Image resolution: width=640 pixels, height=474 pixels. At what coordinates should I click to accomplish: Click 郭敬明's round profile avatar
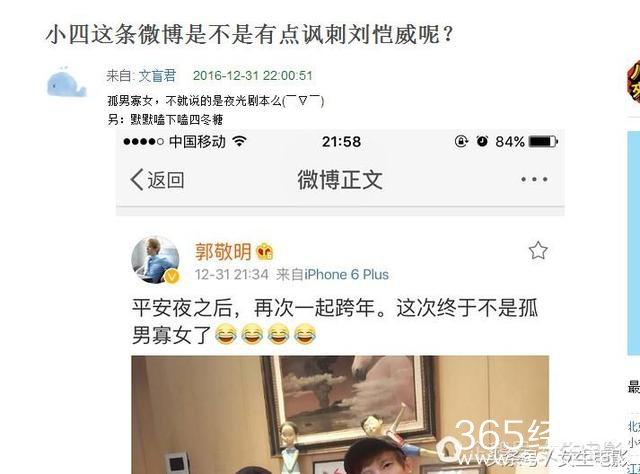(155, 260)
